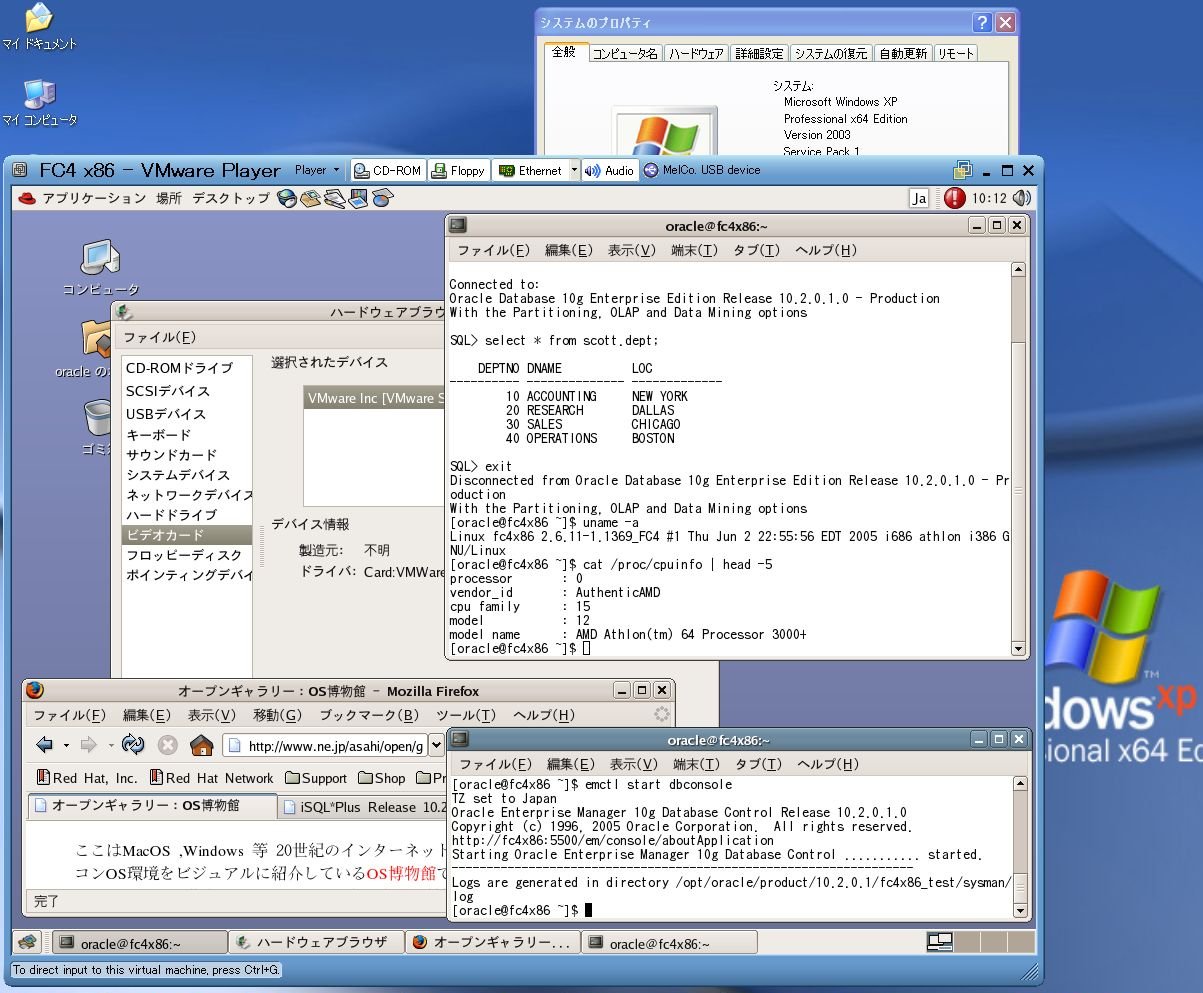Open the Support bookmark folder in Firefox
1203x993 pixels.
pos(316,778)
